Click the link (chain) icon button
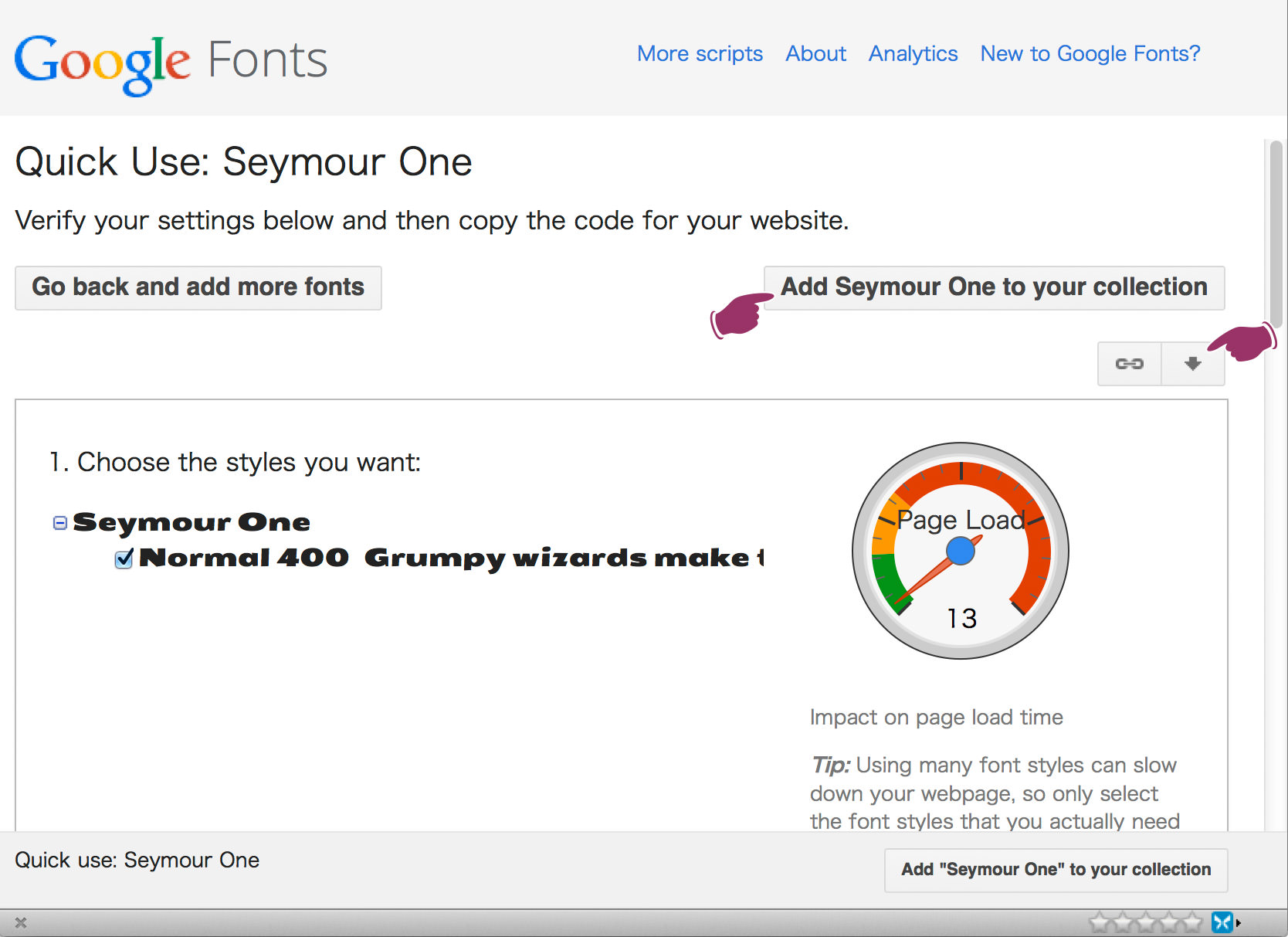This screenshot has height=937, width=1288. pyautogui.click(x=1129, y=364)
